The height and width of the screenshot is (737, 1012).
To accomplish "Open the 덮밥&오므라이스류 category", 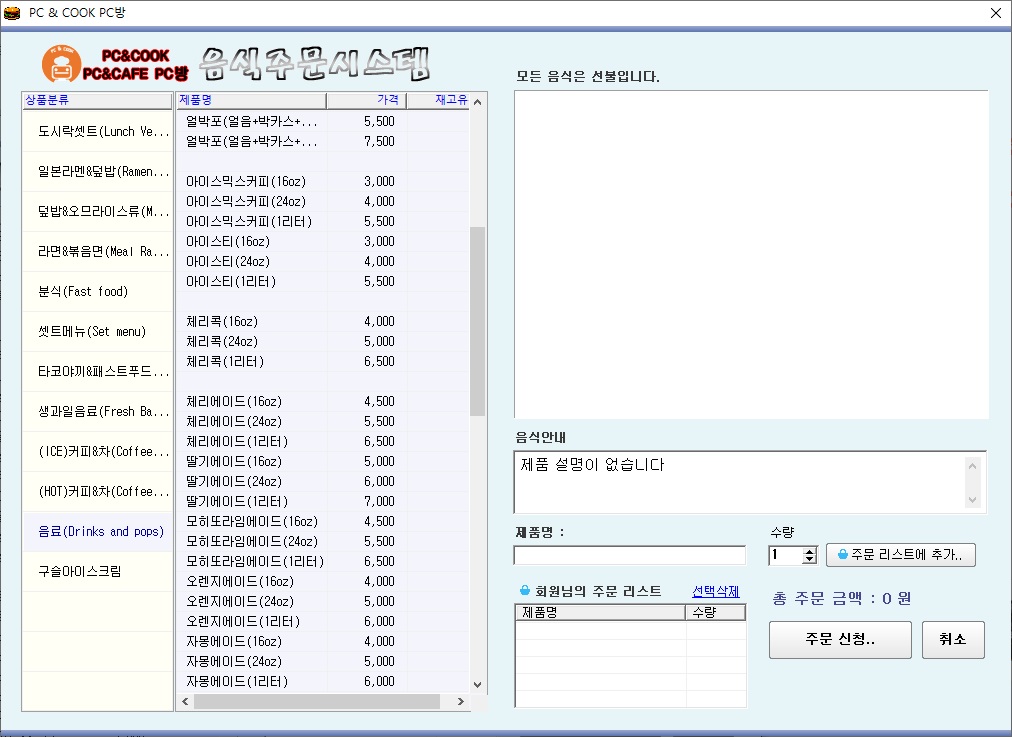I will 98,212.
